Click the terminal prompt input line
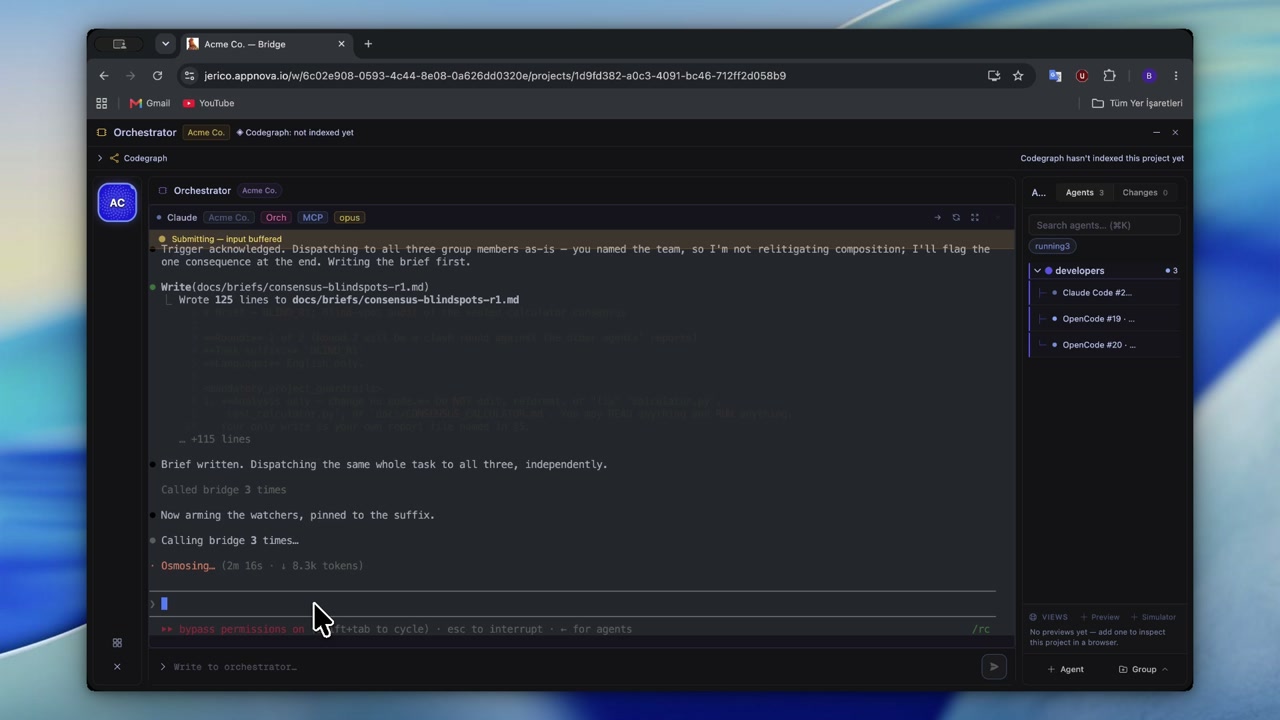The width and height of the screenshot is (1280, 720). [573, 603]
